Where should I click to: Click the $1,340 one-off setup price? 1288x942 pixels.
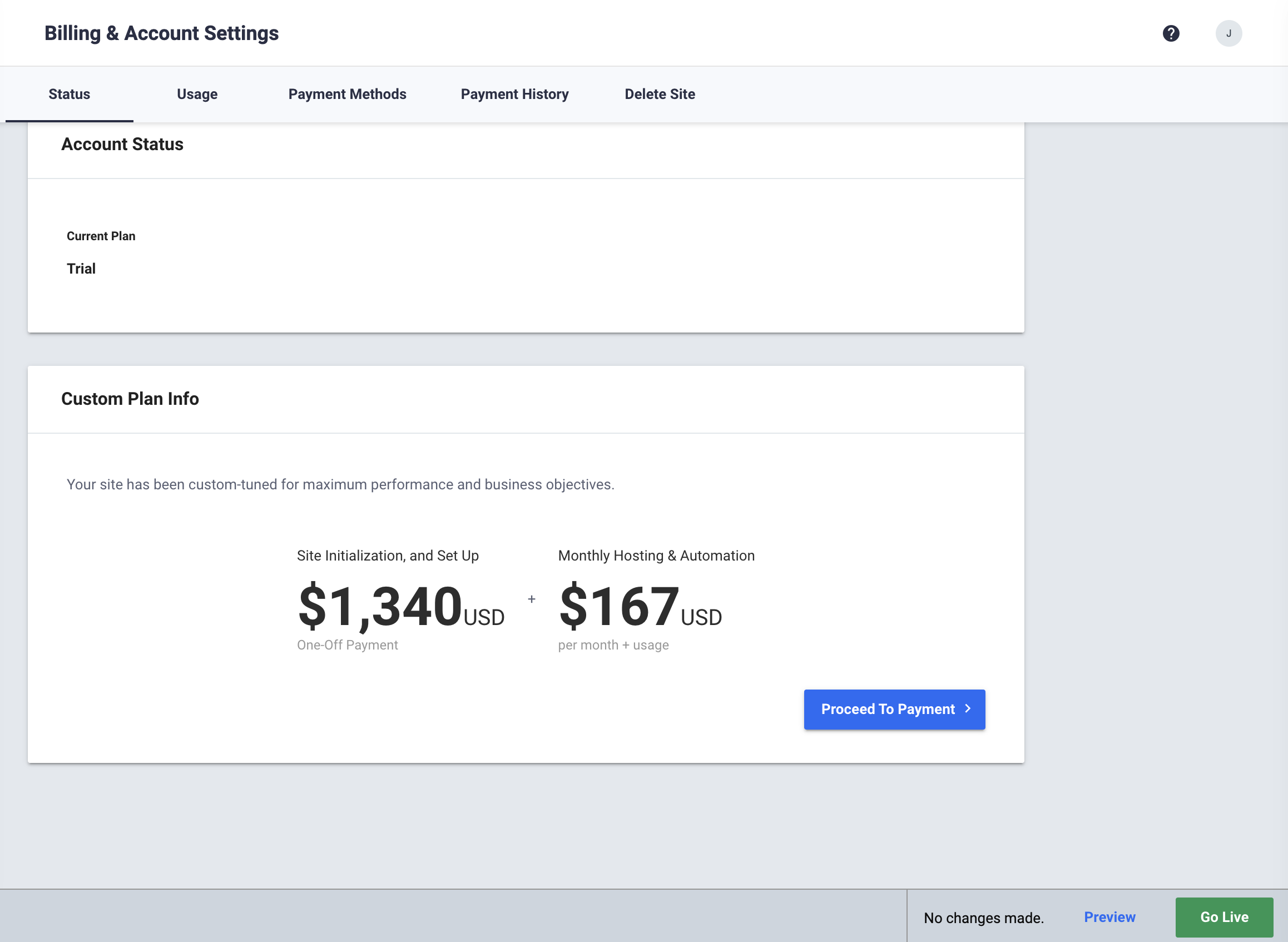380,606
